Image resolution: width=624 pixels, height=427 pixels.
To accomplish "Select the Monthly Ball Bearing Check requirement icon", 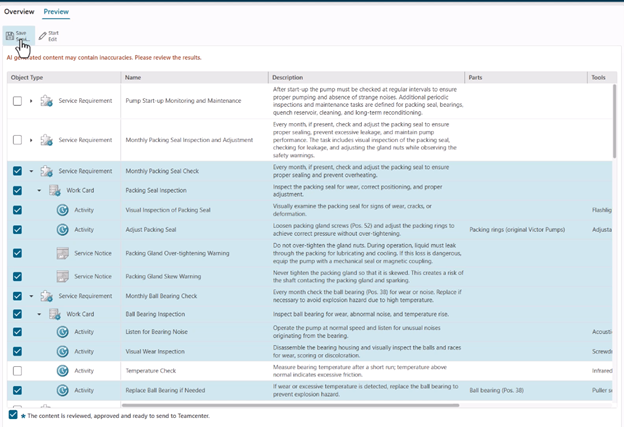I will (x=46, y=296).
